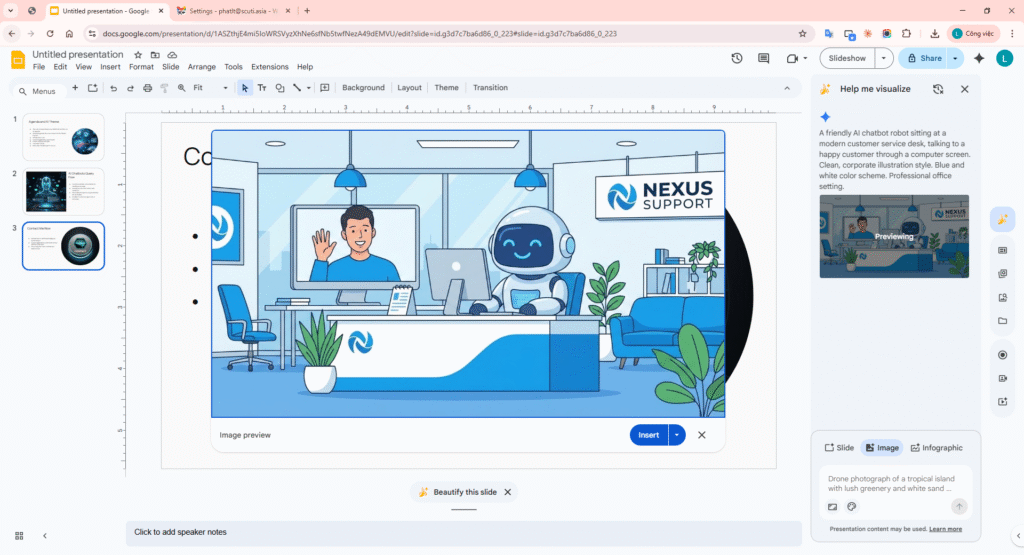Switch to Slide generation mode
Viewport: 1024px width, 555px height.
[x=838, y=448]
